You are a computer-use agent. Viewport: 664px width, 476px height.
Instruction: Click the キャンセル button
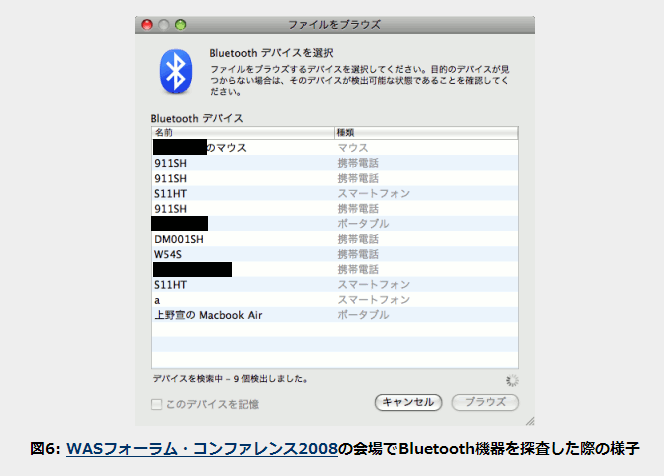(408, 402)
